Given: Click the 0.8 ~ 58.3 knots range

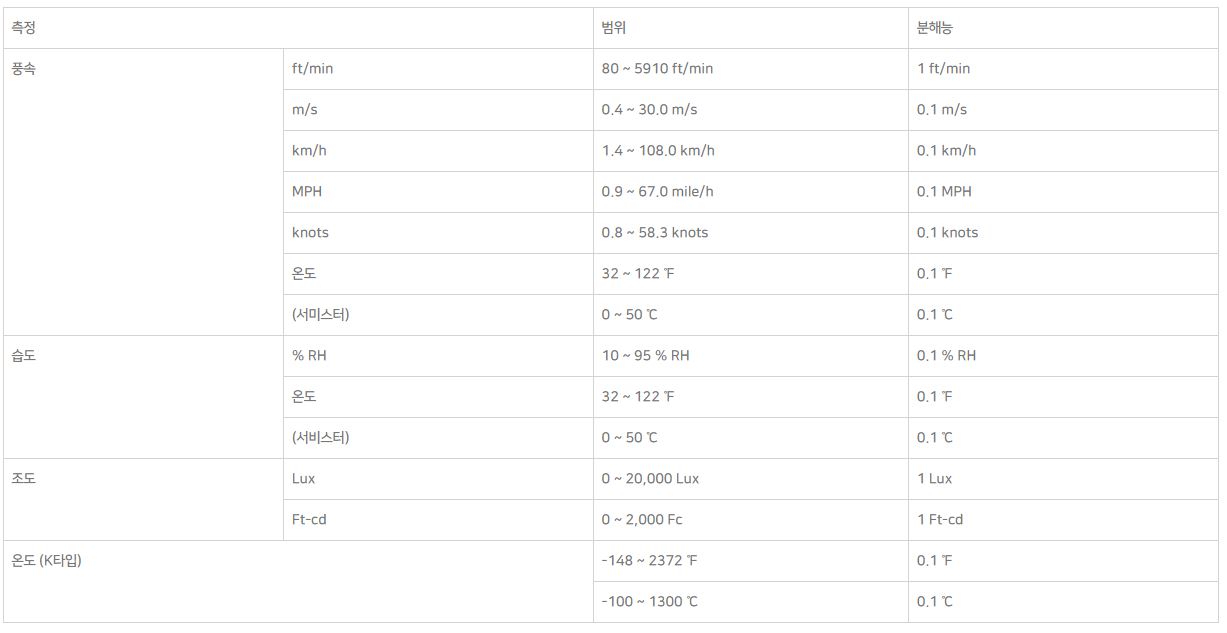Looking at the screenshot, I should [654, 233].
